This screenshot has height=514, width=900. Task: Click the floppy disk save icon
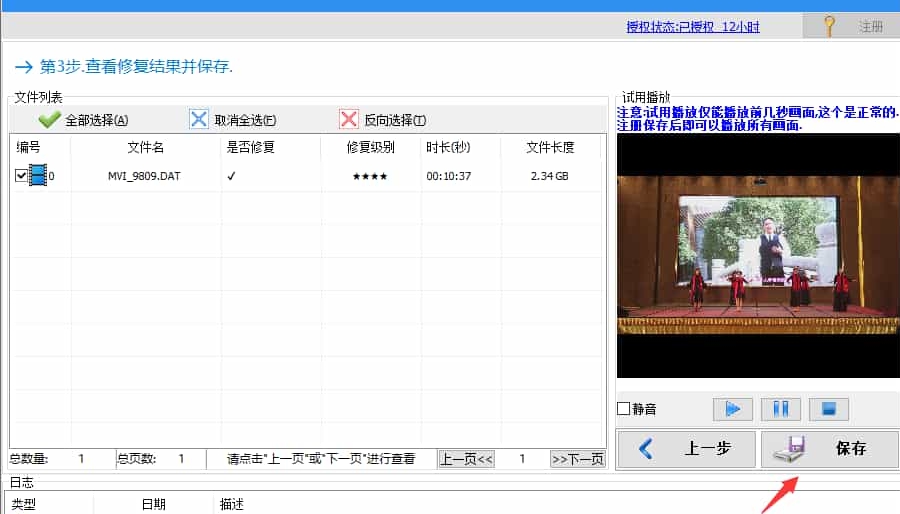[789, 449]
